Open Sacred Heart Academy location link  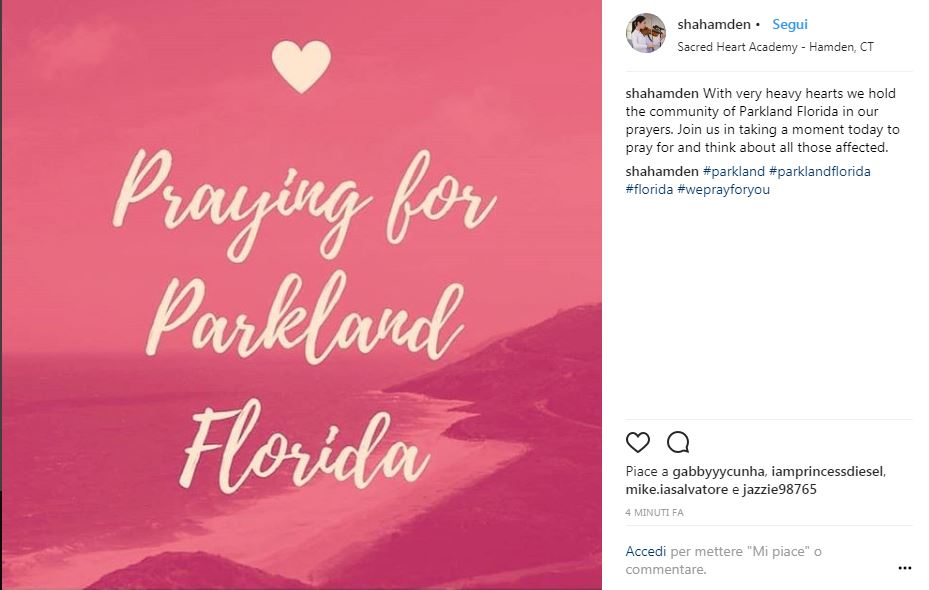(x=775, y=46)
